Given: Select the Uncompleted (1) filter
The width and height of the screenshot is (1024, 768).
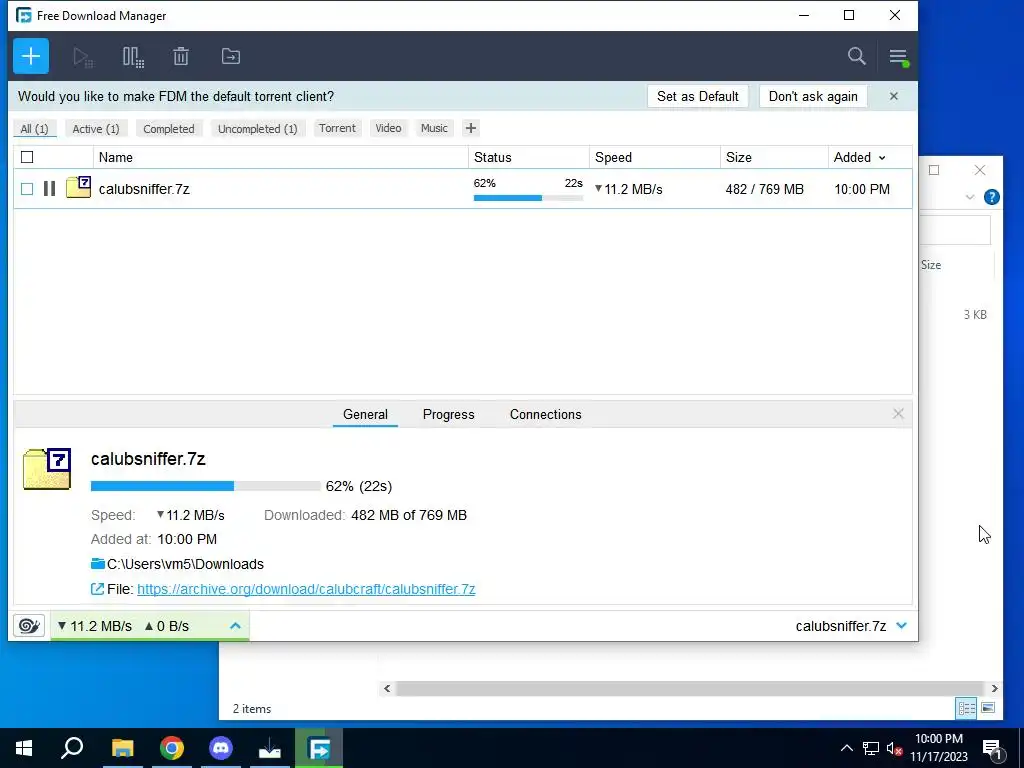Looking at the screenshot, I should click(258, 129).
